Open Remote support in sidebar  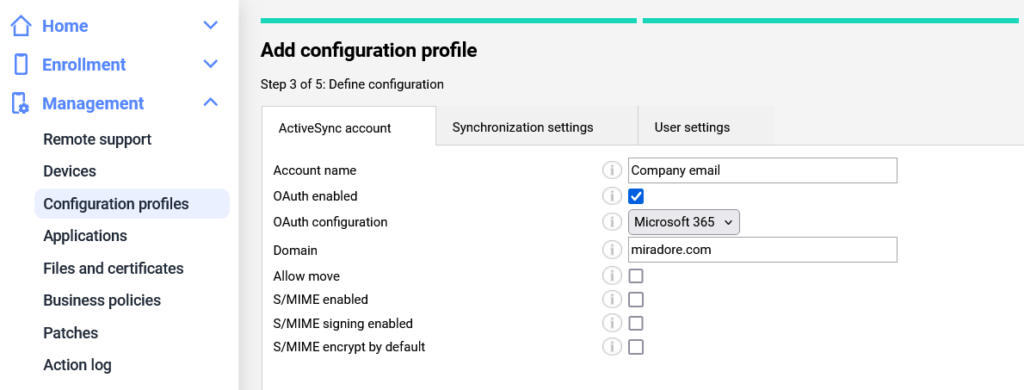[97, 139]
